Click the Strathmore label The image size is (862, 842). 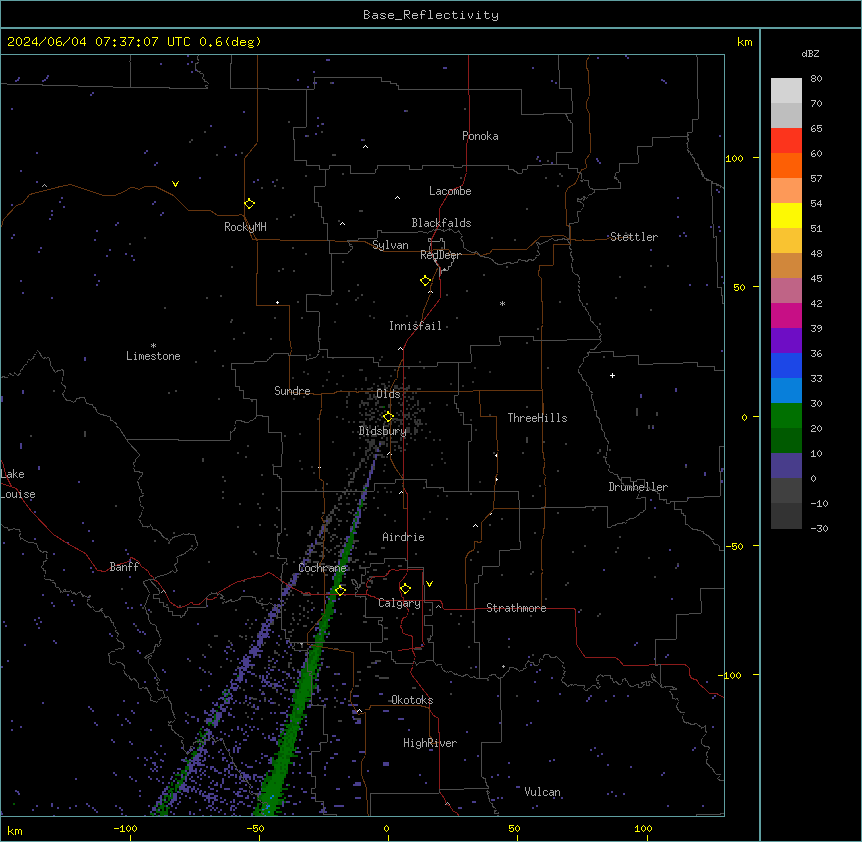(516, 608)
